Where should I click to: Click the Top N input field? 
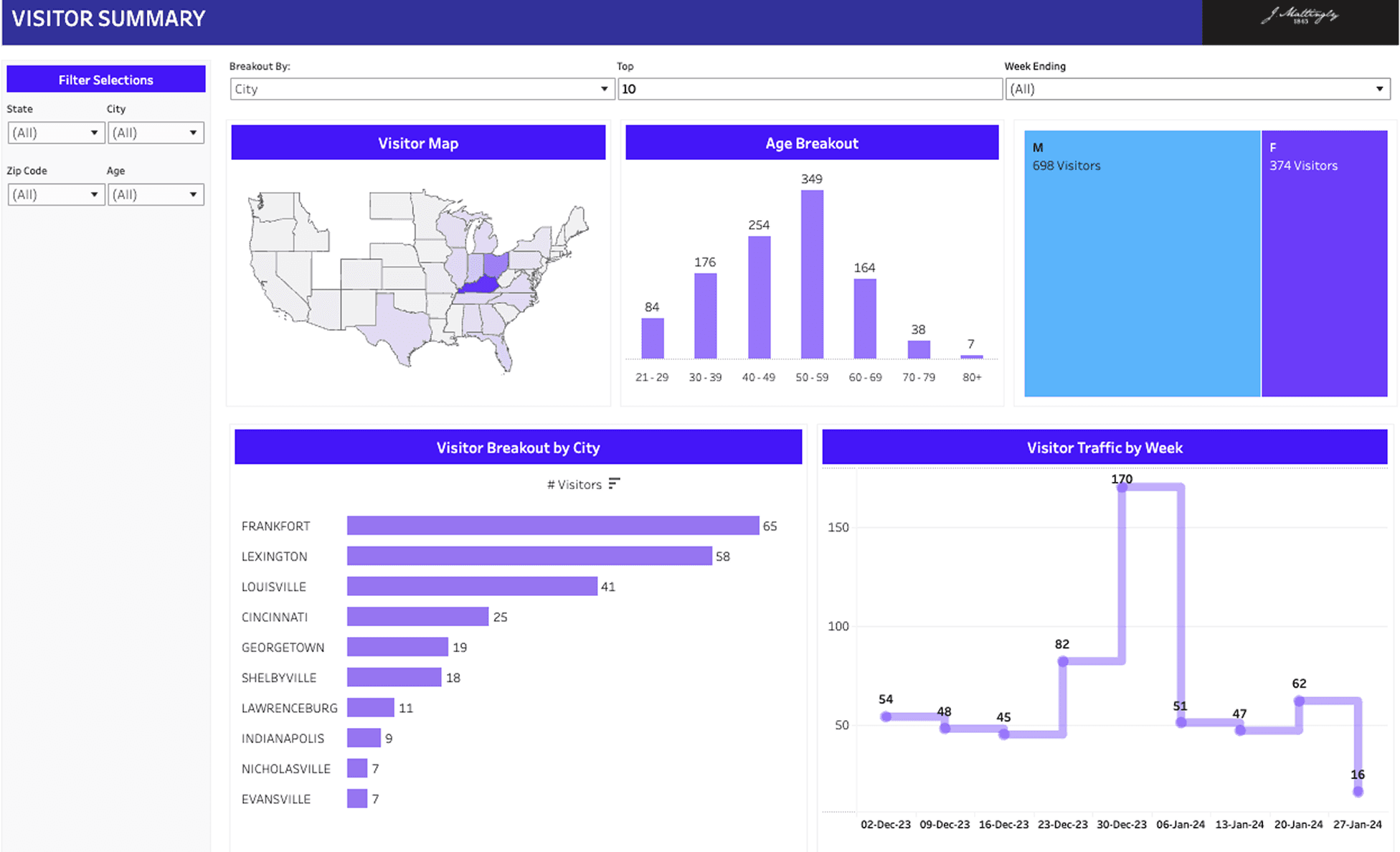pos(810,89)
